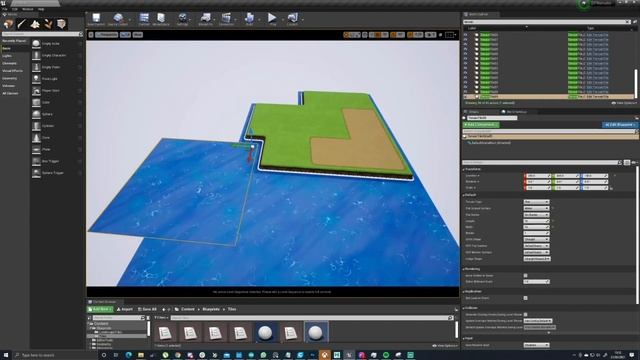Pick the Box Trigger item icon
Image resolution: width=640 pixels, height=360 pixels.
36,161
